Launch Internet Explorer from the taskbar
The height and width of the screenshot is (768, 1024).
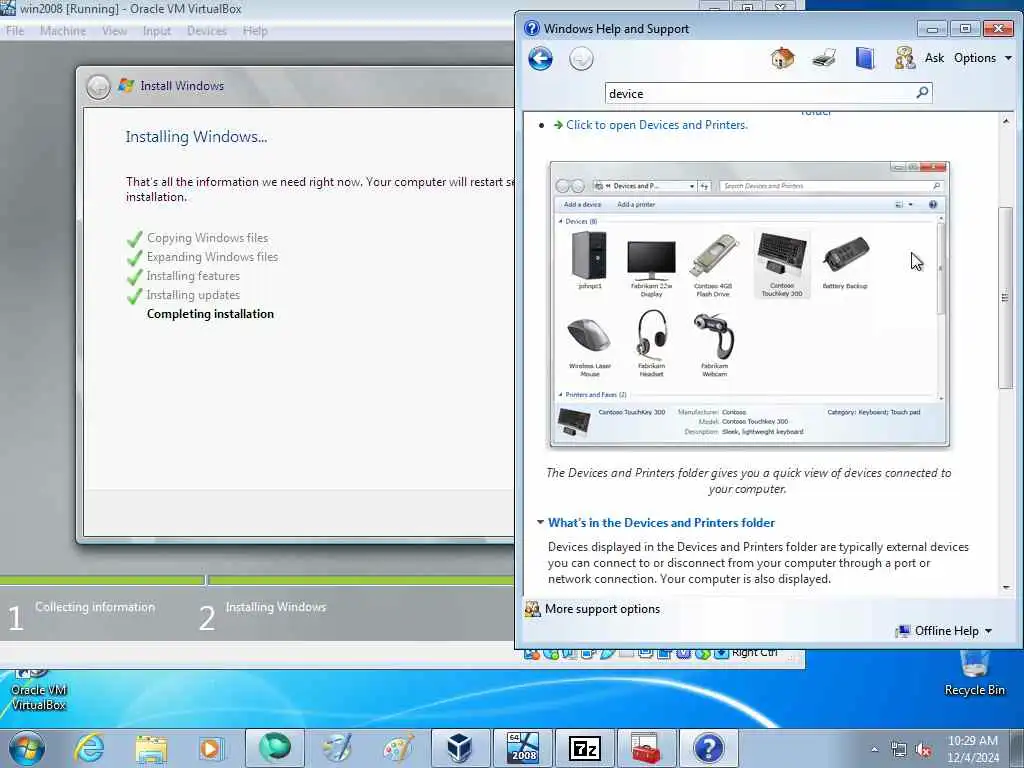(89, 748)
